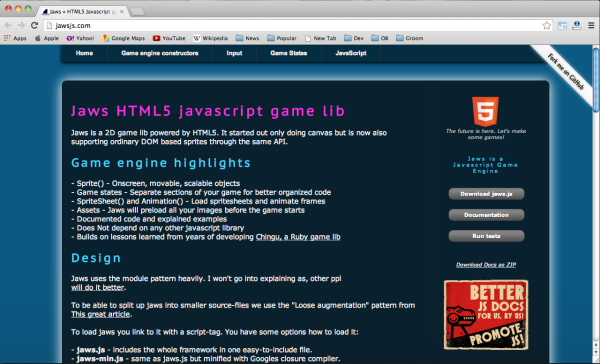Open the Home navigation item

coord(84,53)
